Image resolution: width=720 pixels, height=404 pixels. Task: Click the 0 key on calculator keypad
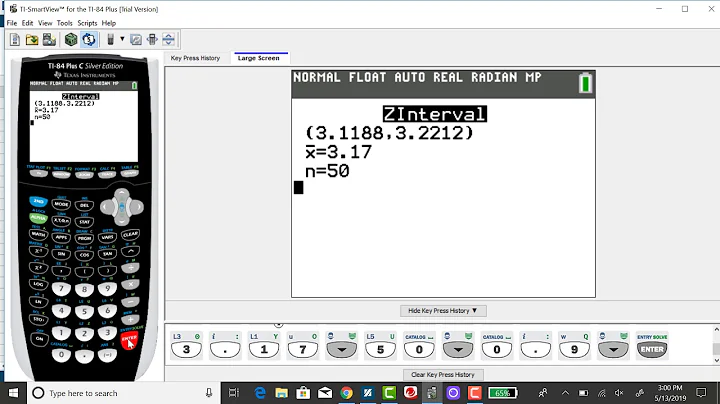[61, 354]
